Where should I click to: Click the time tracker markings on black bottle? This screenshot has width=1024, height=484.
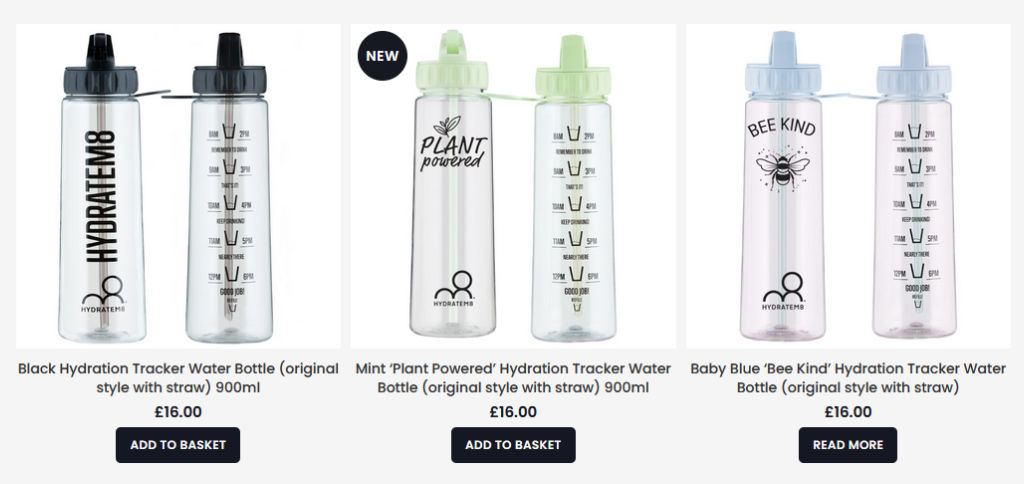pos(230,219)
